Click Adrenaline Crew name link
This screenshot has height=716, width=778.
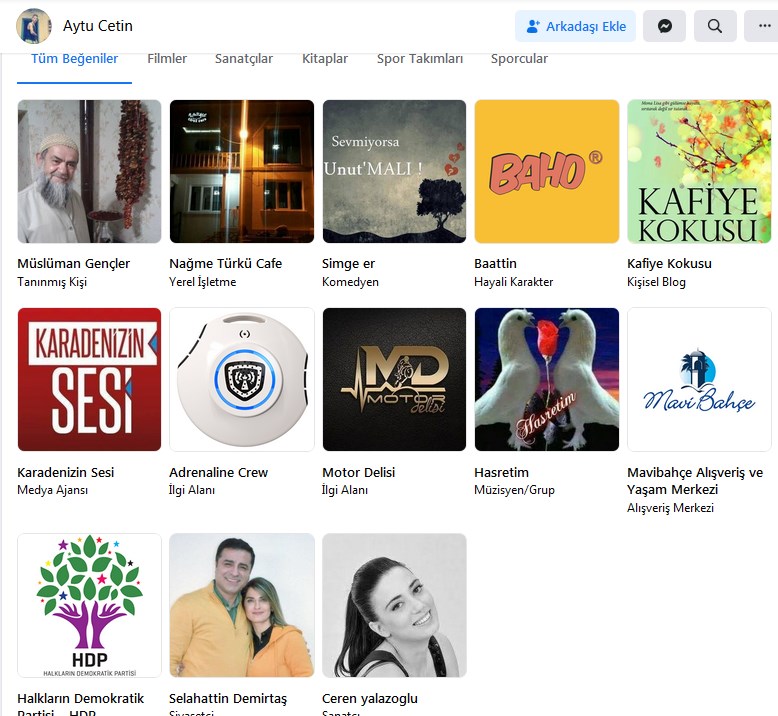point(218,472)
